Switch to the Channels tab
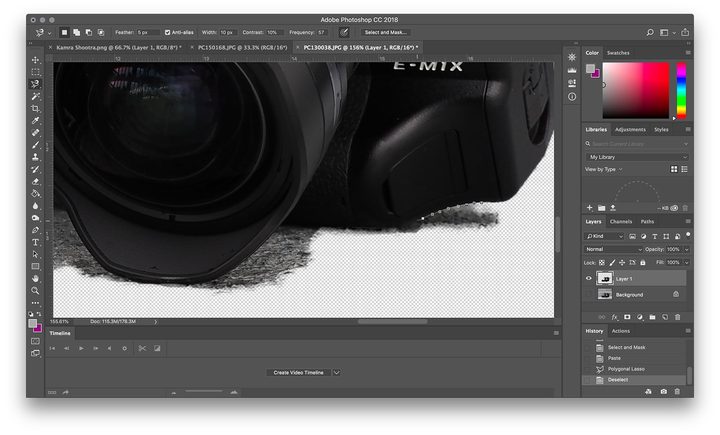This screenshot has height=435, width=720. (x=621, y=221)
